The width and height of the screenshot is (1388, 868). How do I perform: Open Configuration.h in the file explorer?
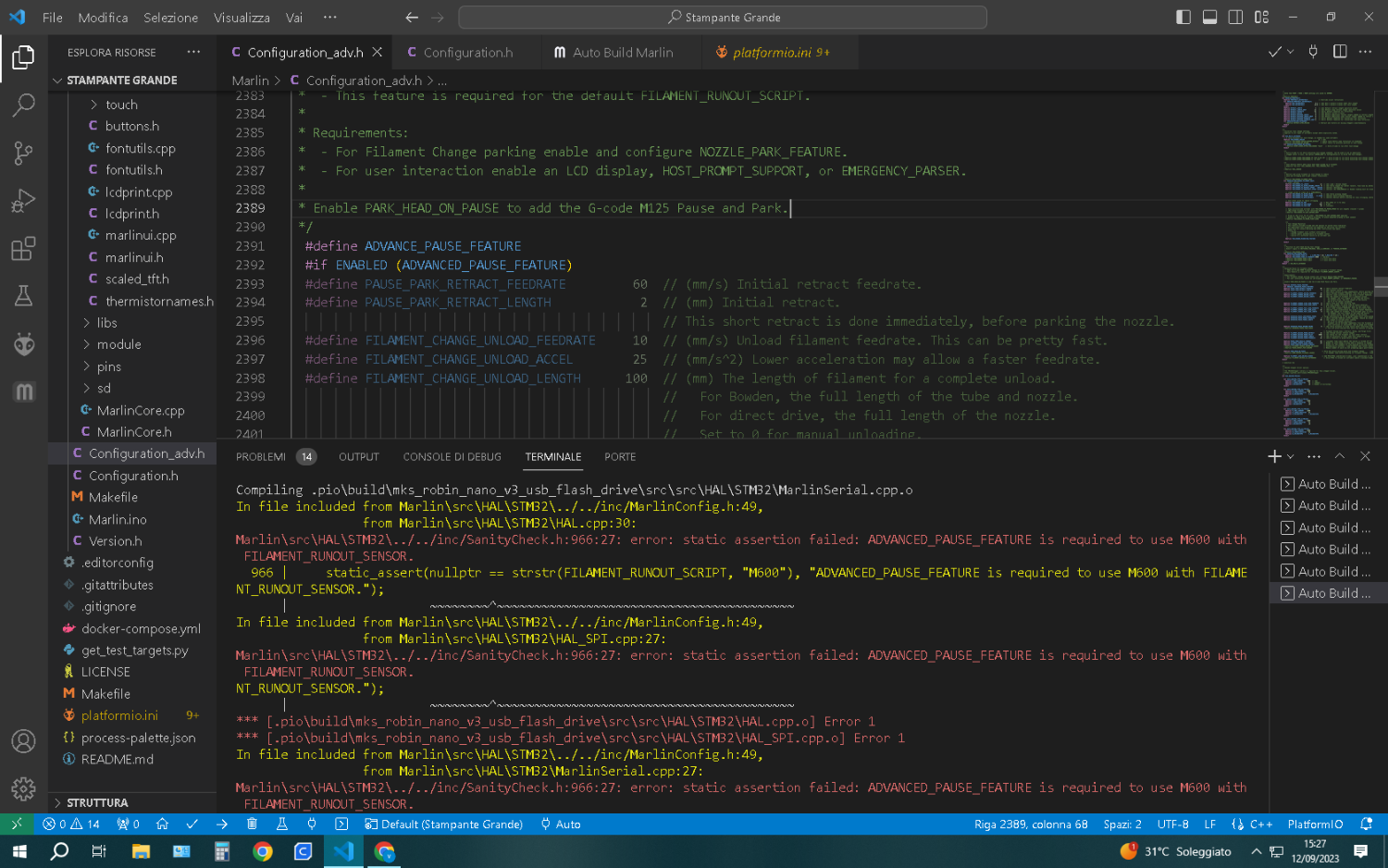coord(133,476)
